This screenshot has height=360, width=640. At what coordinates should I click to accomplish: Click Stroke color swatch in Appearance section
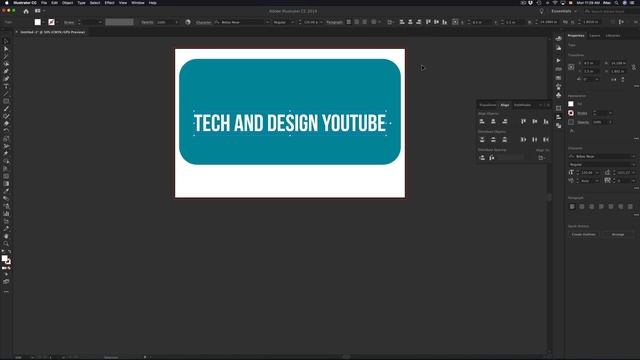571,113
